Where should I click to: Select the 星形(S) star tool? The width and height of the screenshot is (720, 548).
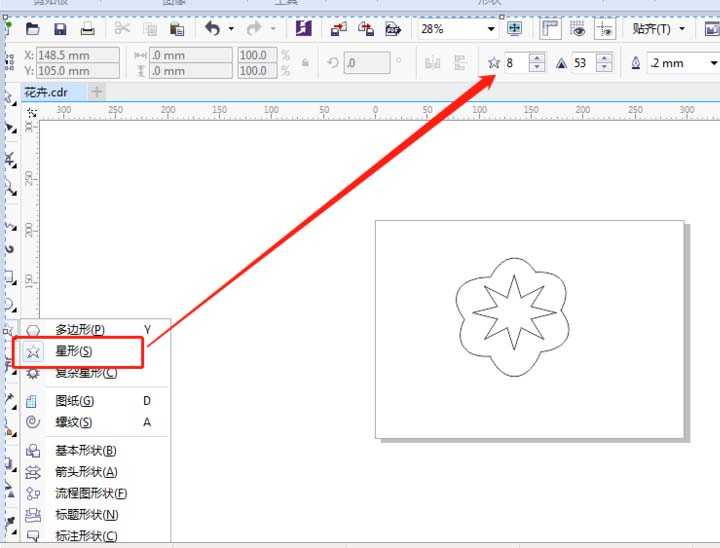coord(74,351)
